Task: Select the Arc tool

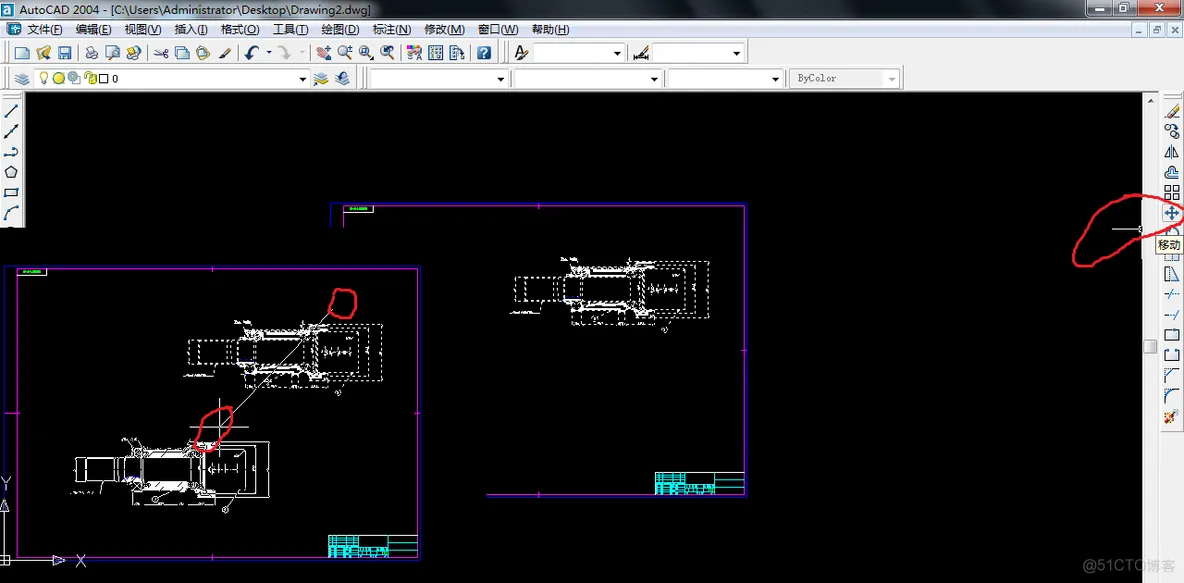Action: (x=11, y=213)
